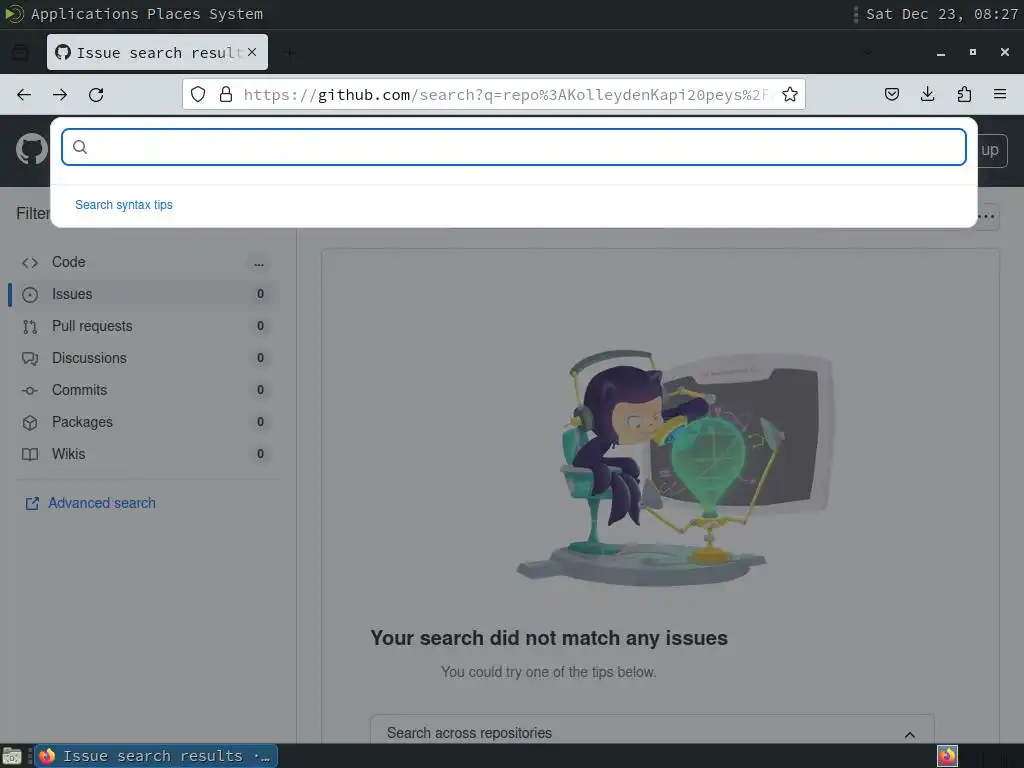Open the Applications menu

pyautogui.click(x=84, y=14)
